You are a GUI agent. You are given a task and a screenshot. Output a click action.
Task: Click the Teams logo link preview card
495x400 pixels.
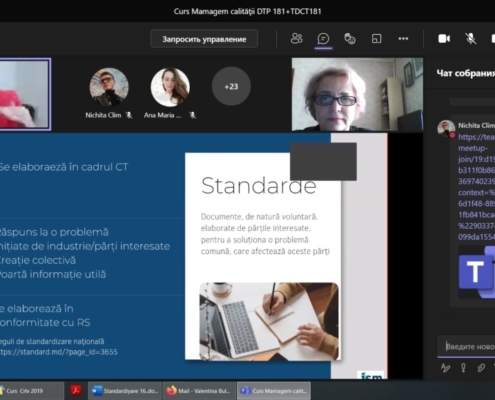coord(477,272)
